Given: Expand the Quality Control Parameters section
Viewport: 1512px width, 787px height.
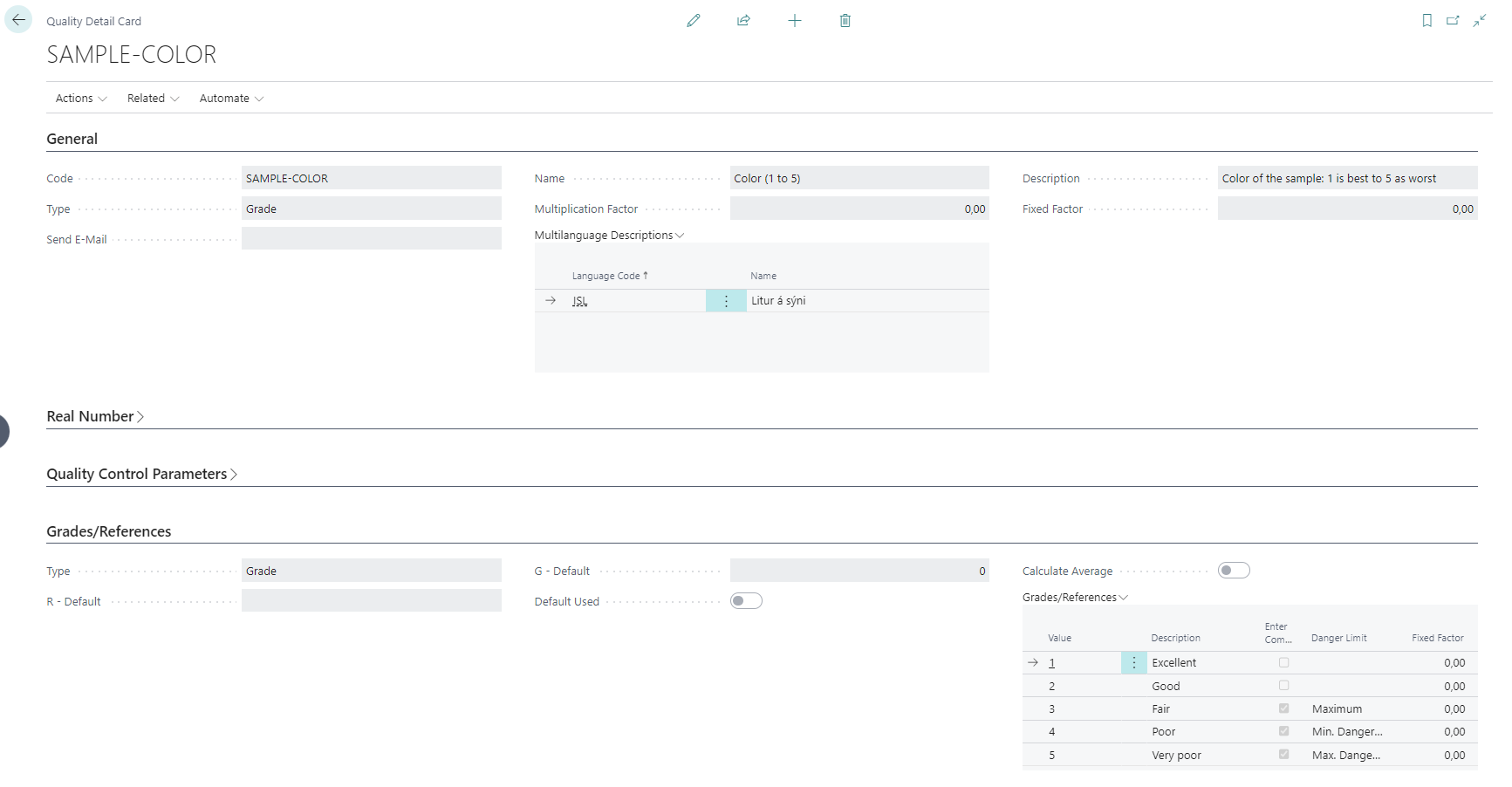Looking at the screenshot, I should [141, 475].
